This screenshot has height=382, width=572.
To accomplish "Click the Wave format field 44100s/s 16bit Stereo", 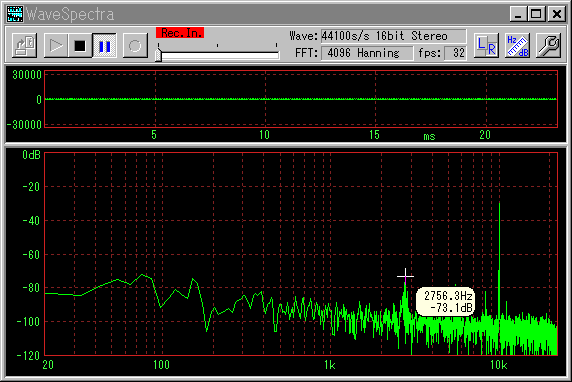I will click(x=394, y=36).
